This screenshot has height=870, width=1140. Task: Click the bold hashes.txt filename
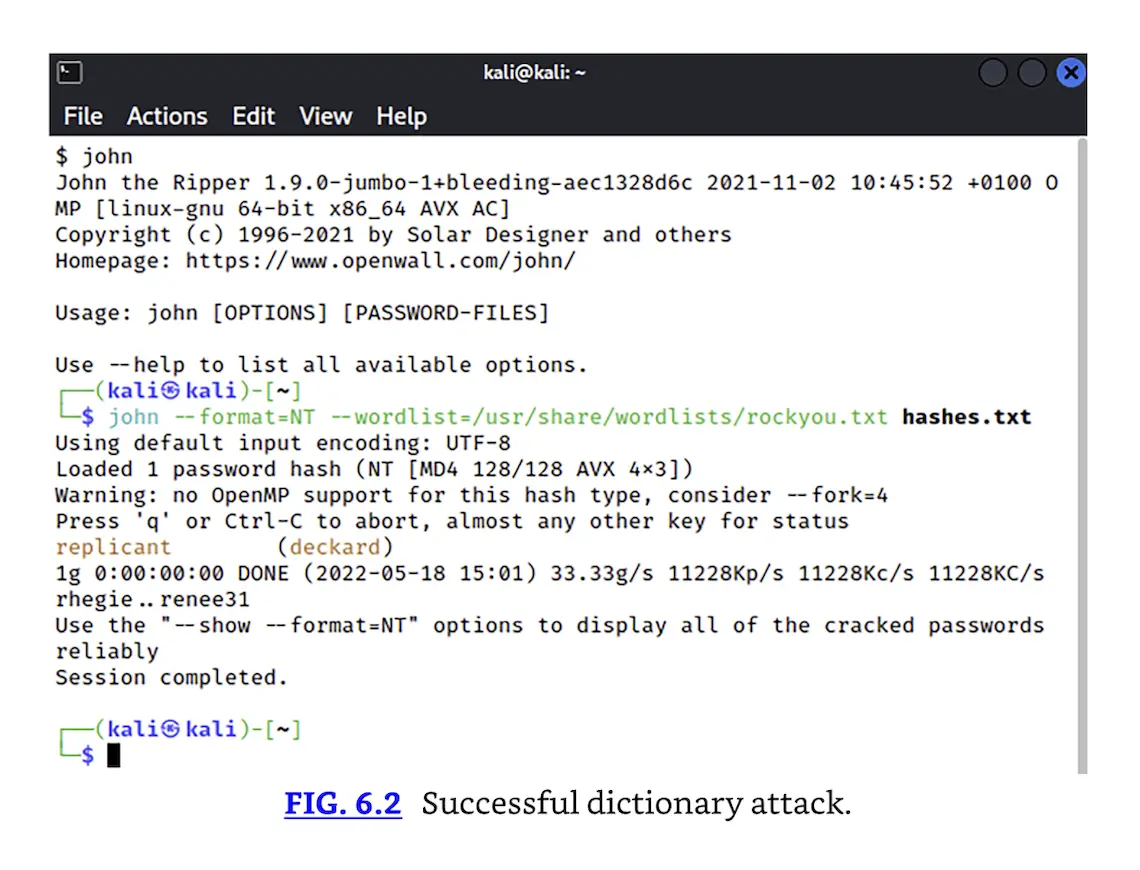[966, 417]
